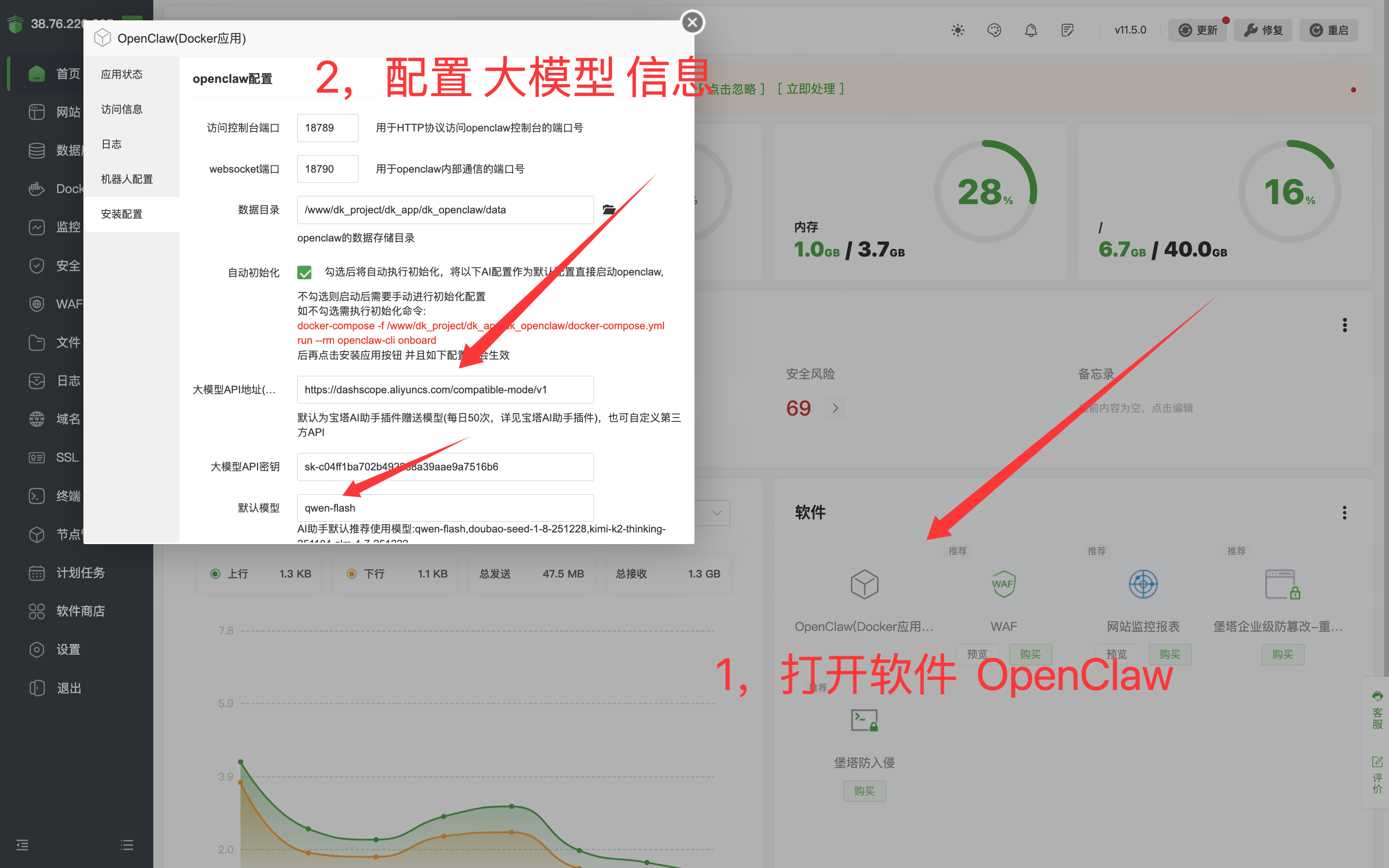Select the 应用状态 tab

point(122,74)
